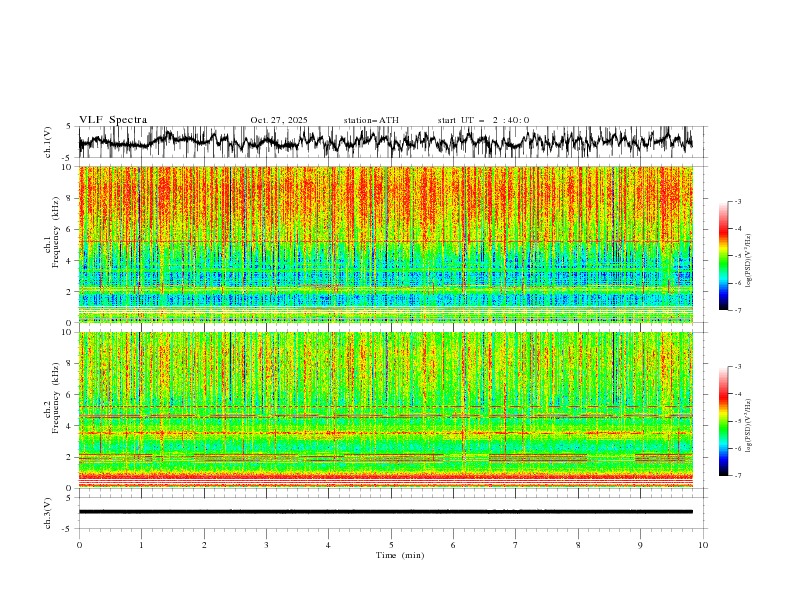Click time axis tick label "1"
792x612 pixels.
point(141,545)
